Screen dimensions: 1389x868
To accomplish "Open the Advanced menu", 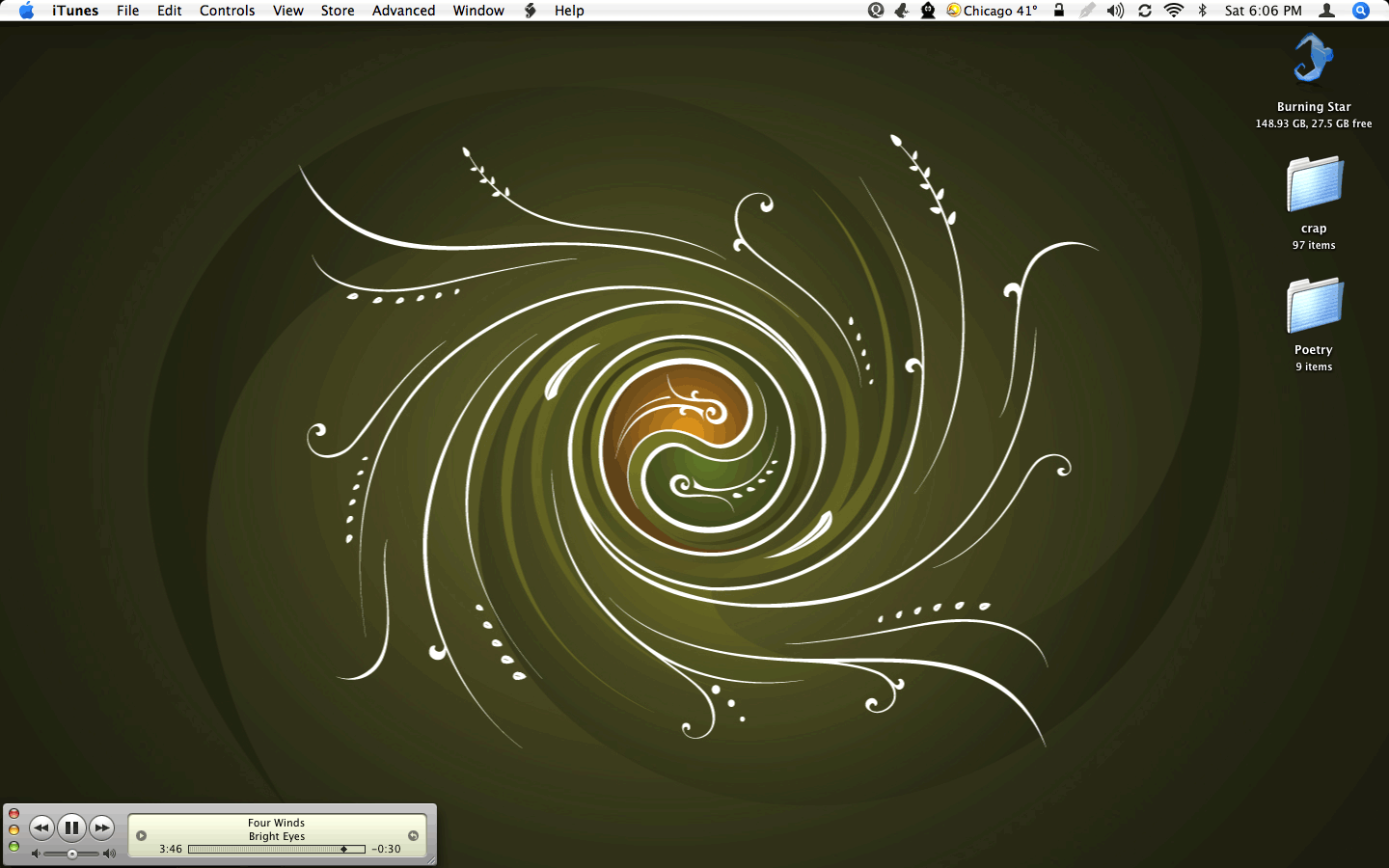I will 403,11.
